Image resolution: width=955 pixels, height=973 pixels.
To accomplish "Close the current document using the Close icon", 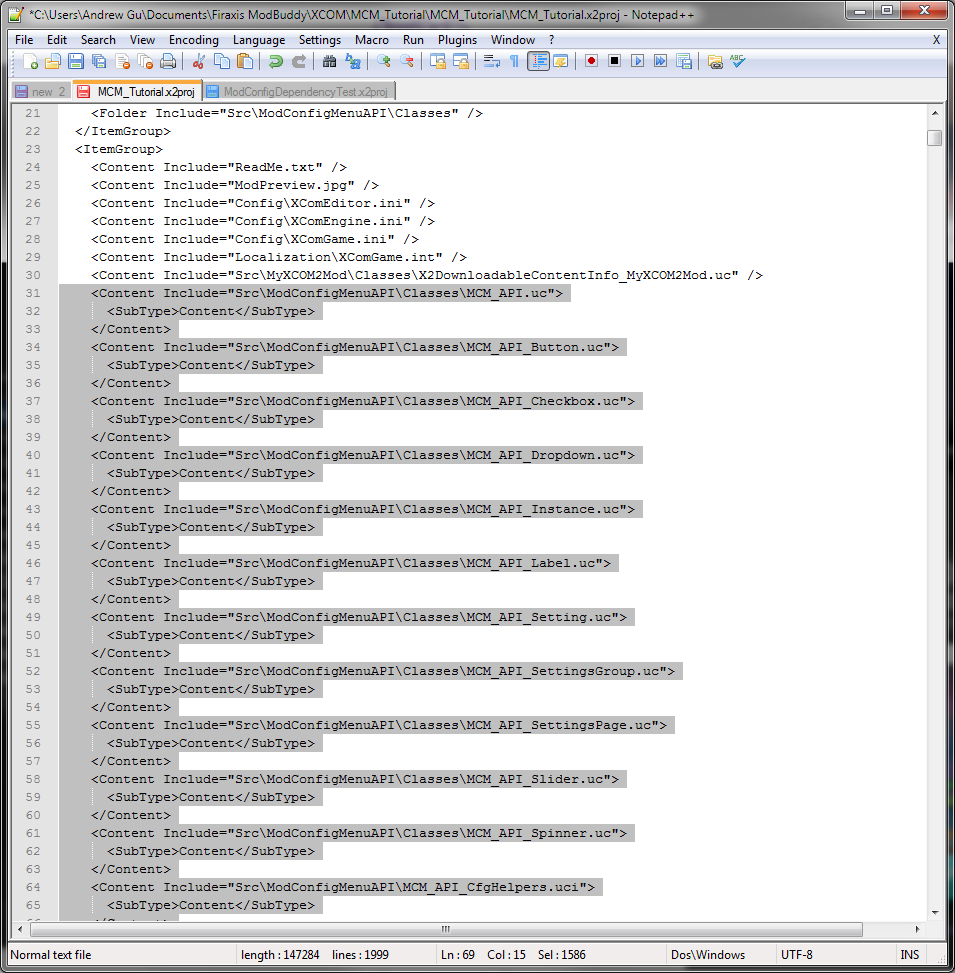I will pos(122,61).
